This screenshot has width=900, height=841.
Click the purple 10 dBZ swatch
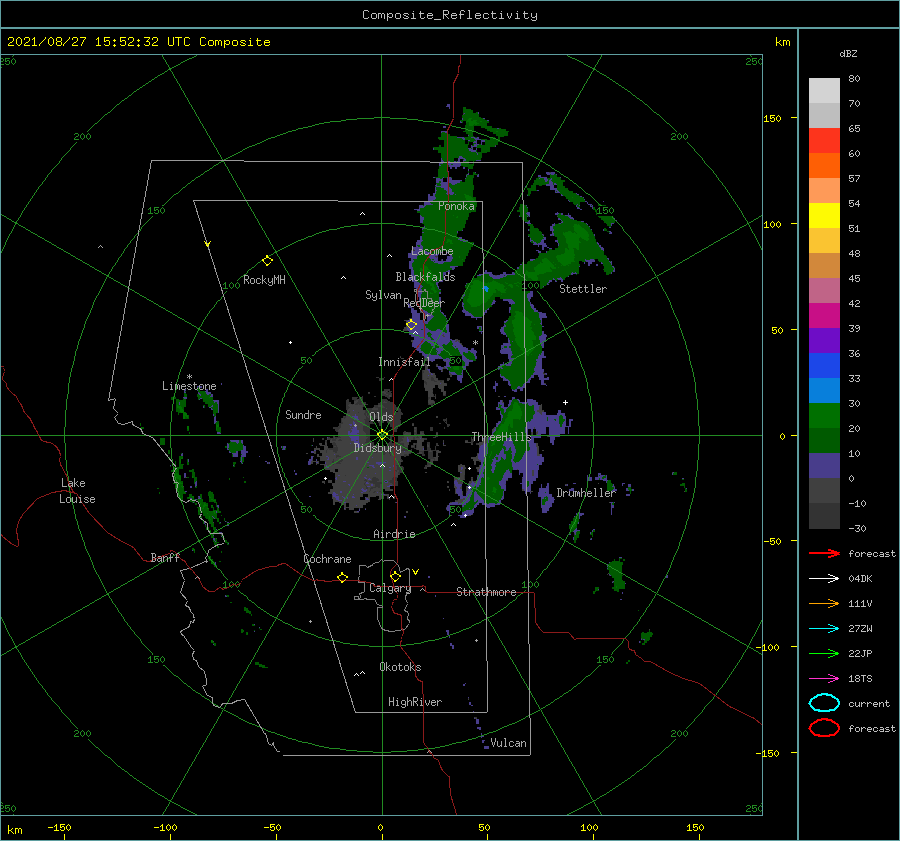(x=824, y=465)
